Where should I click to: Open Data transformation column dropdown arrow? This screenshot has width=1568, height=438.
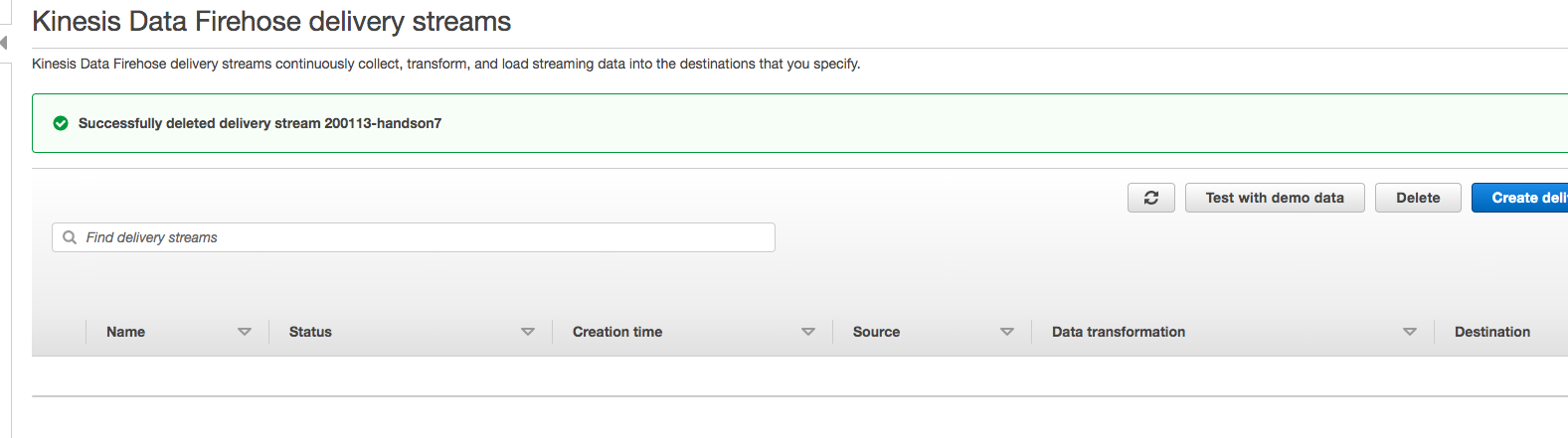tap(1410, 332)
